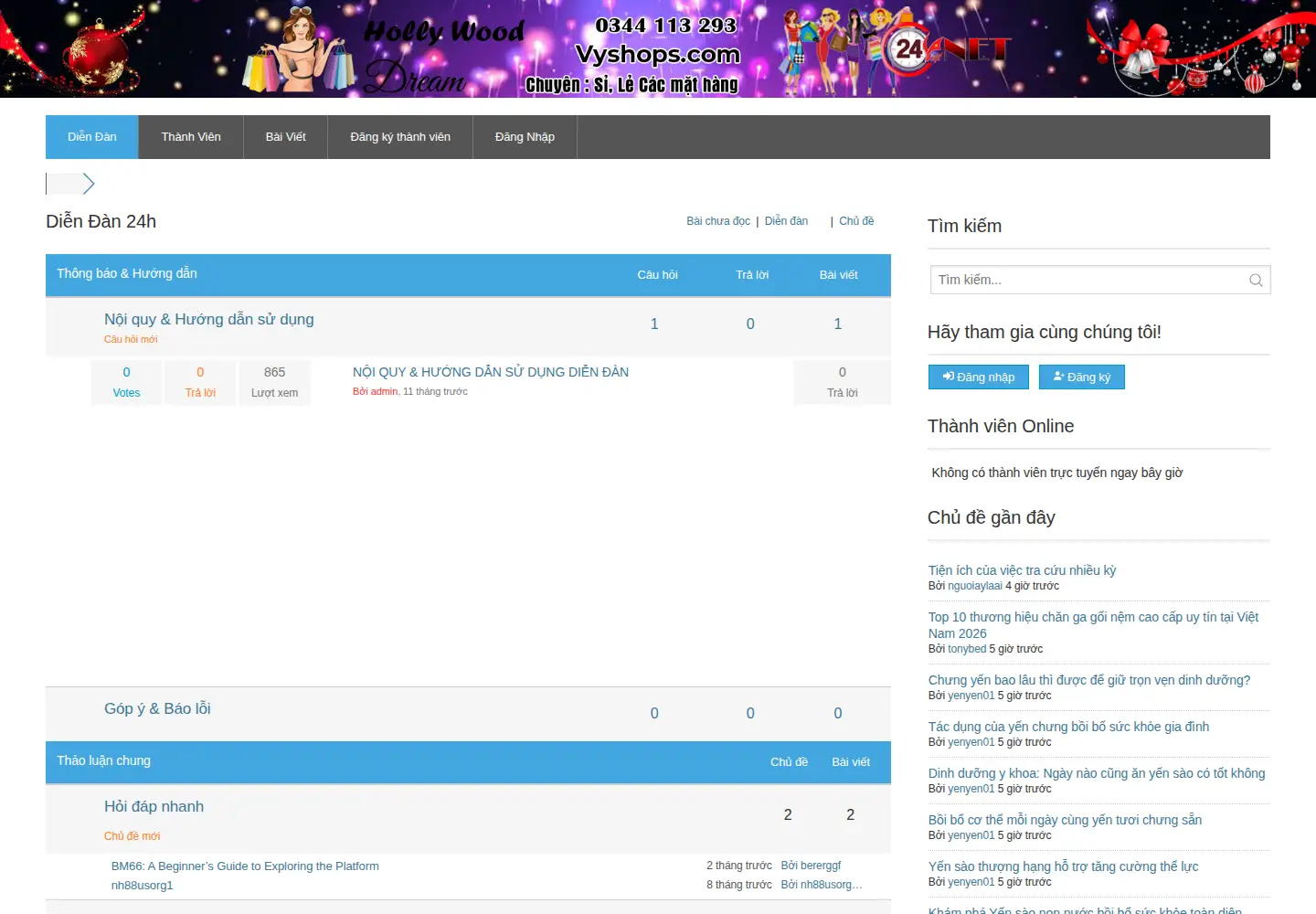Select Đăng Nhập in the navigation bar
This screenshot has width=1316, height=914.
point(525,137)
